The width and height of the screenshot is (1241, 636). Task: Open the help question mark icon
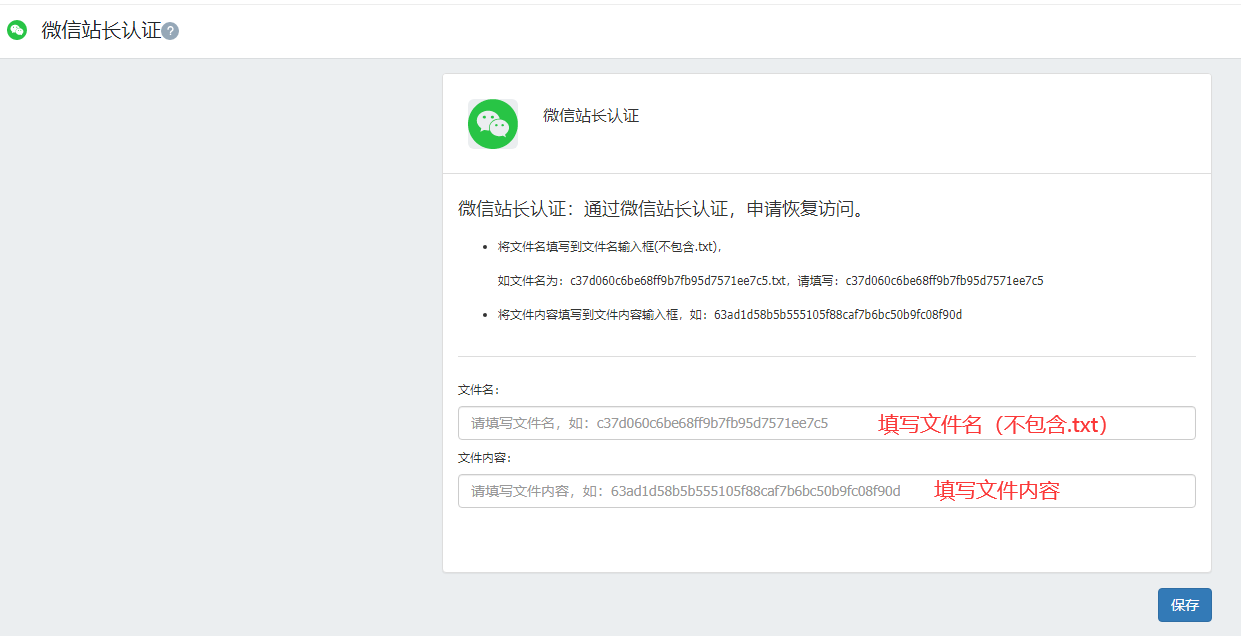tap(170, 31)
